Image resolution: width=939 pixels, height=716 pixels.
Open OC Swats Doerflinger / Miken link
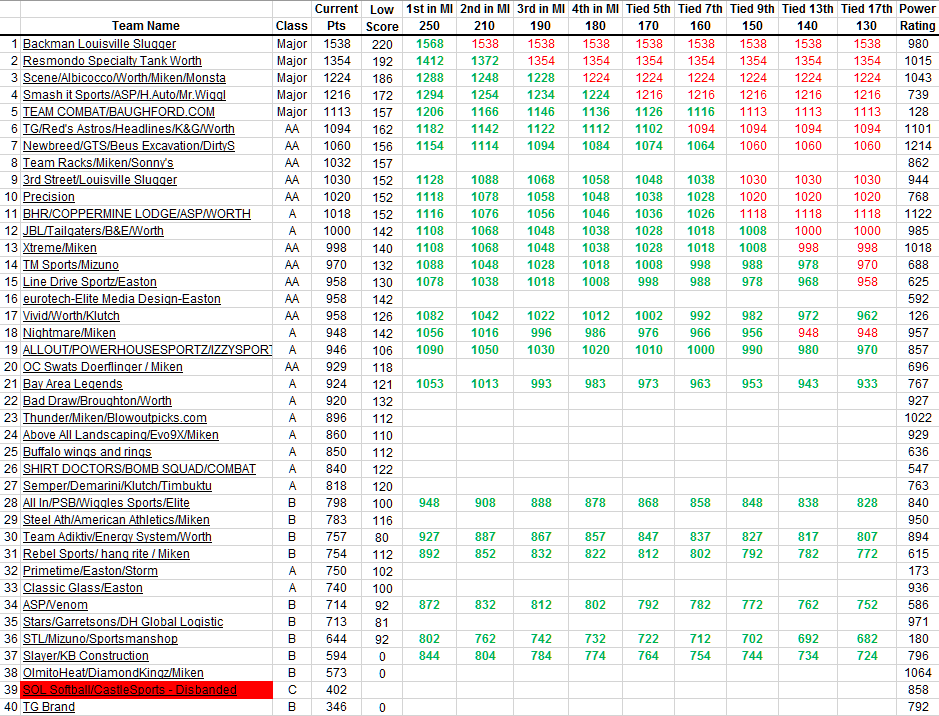(102, 367)
